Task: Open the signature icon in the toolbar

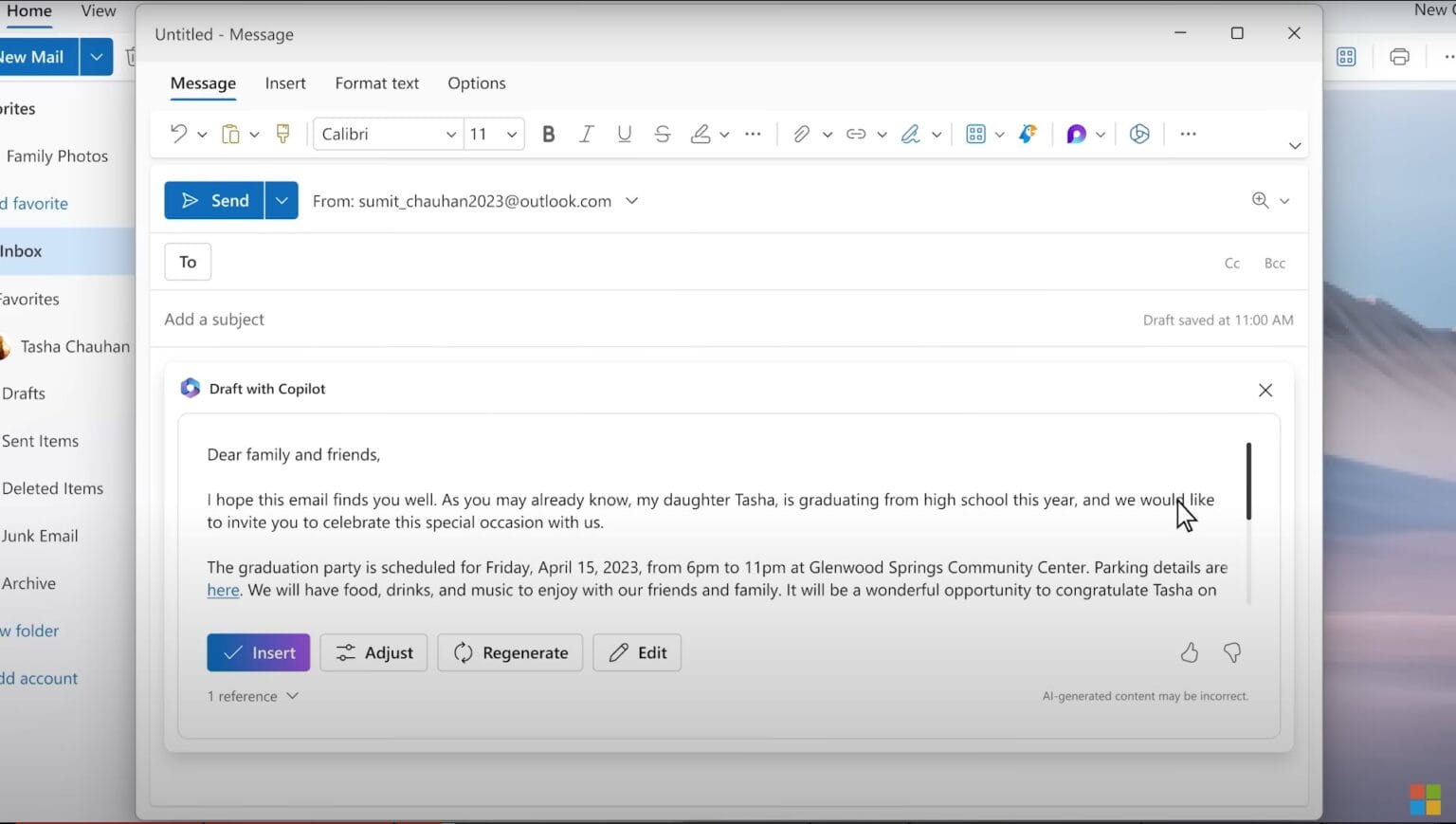Action: pos(911,134)
